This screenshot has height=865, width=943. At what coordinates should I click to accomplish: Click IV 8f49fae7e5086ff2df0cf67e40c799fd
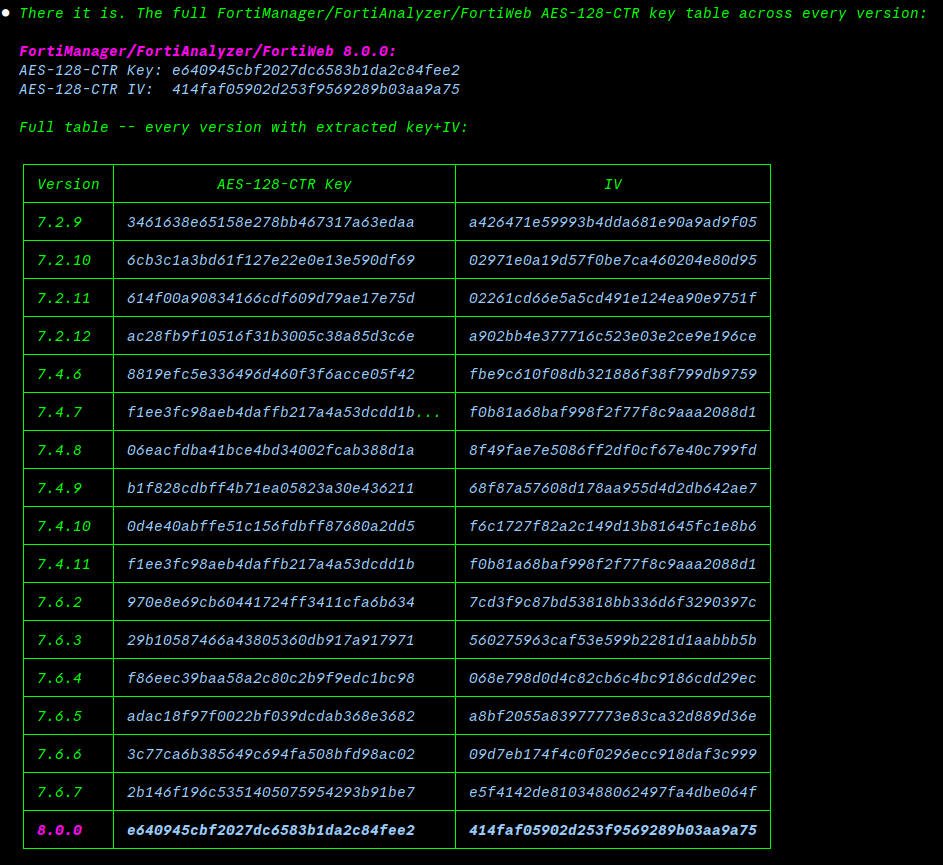coord(613,450)
